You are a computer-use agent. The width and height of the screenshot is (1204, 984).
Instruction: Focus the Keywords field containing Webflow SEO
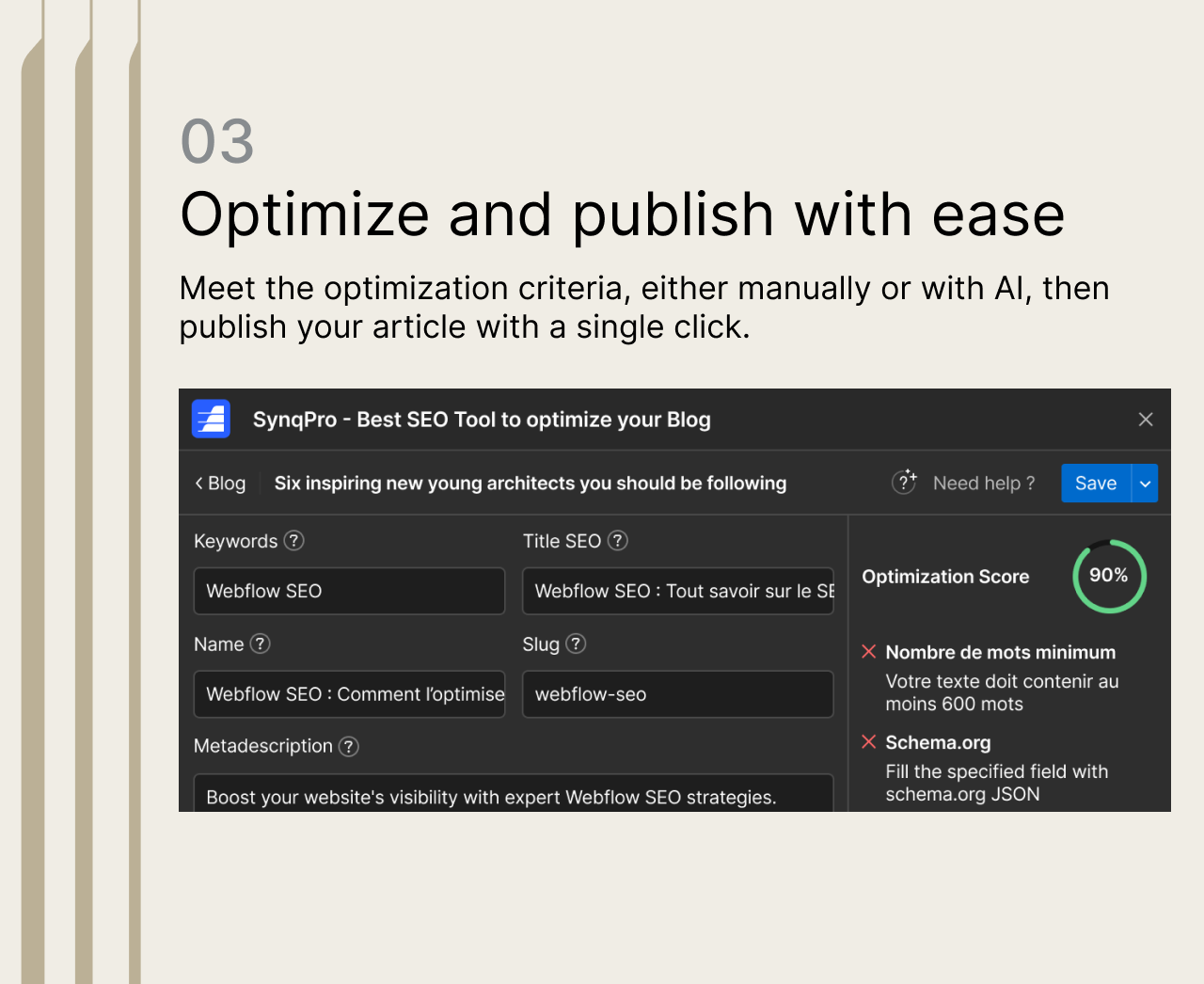coord(349,591)
